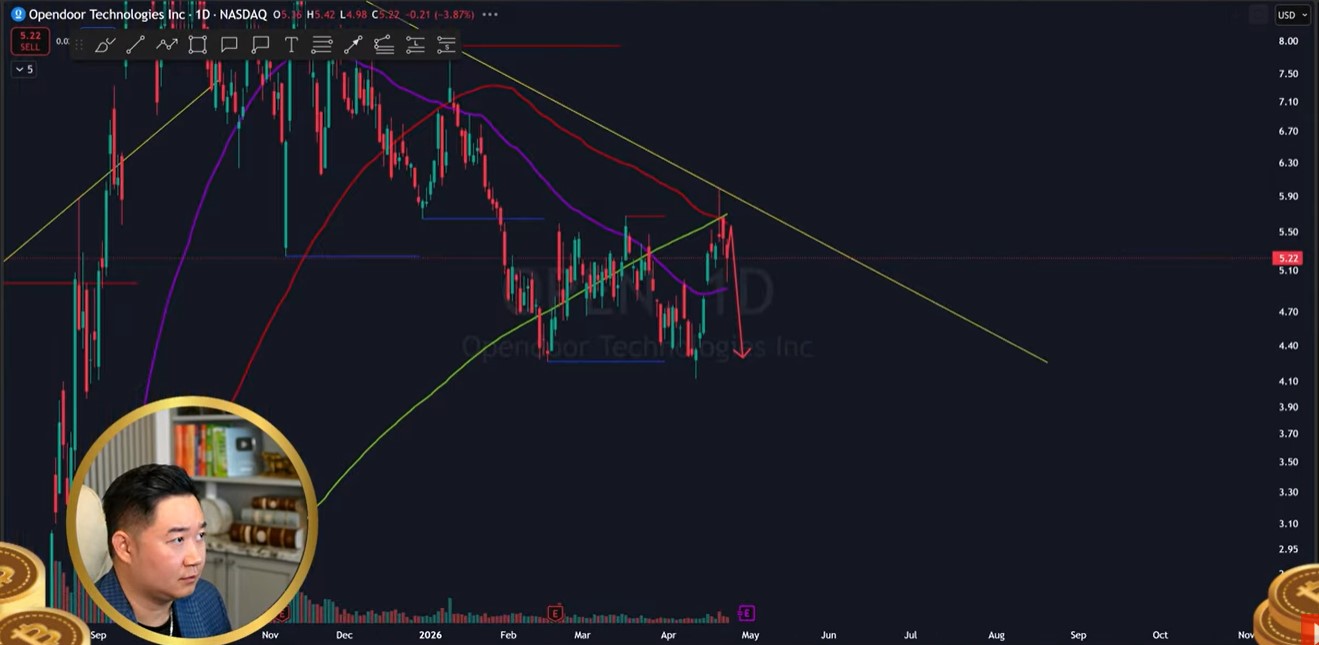This screenshot has width=1319, height=645.
Task: Open the three-dots more menu beside price data
Action: pyautogui.click(x=490, y=15)
